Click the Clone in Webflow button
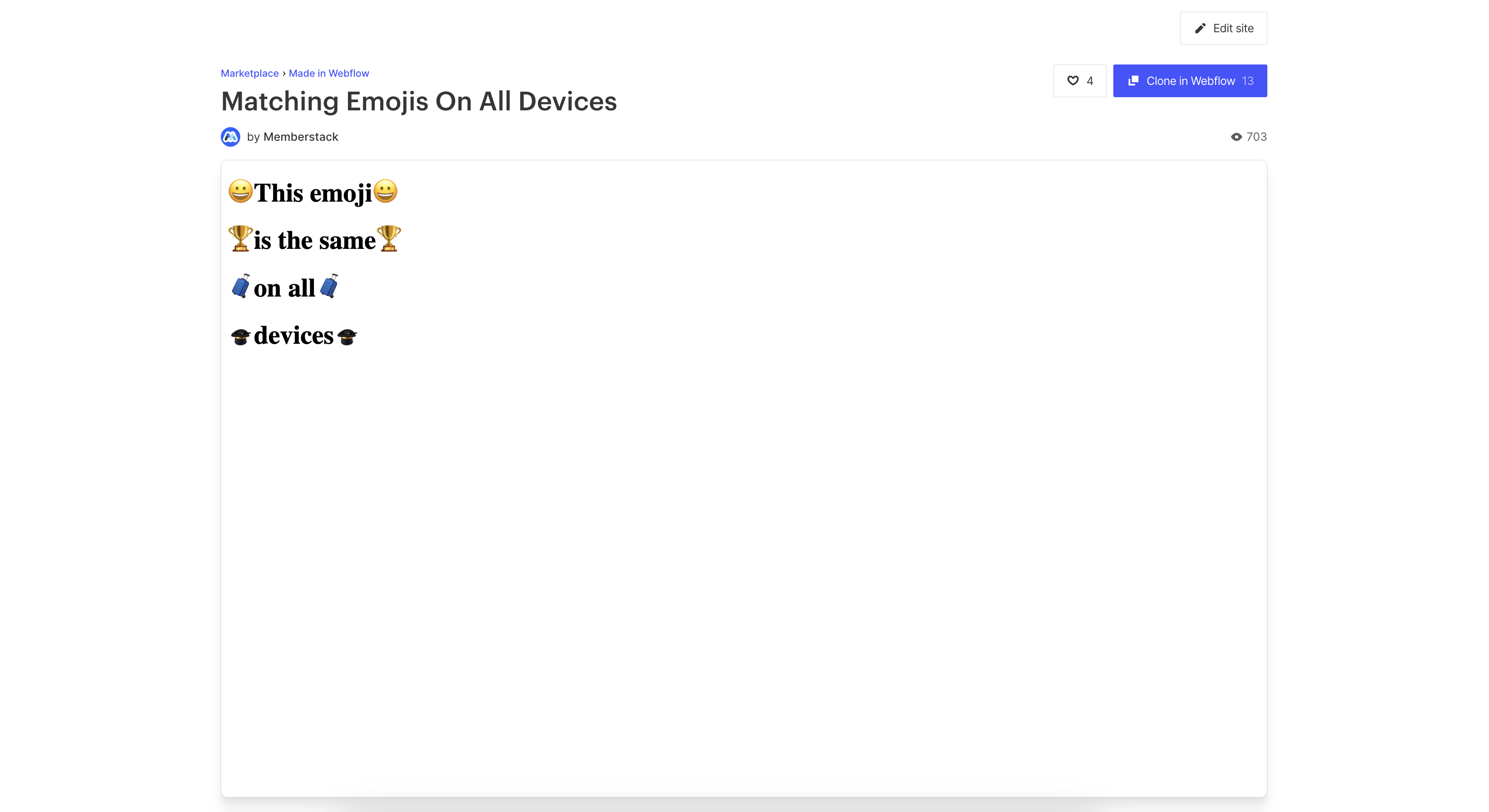Image resolution: width=1489 pixels, height=812 pixels. point(1190,81)
